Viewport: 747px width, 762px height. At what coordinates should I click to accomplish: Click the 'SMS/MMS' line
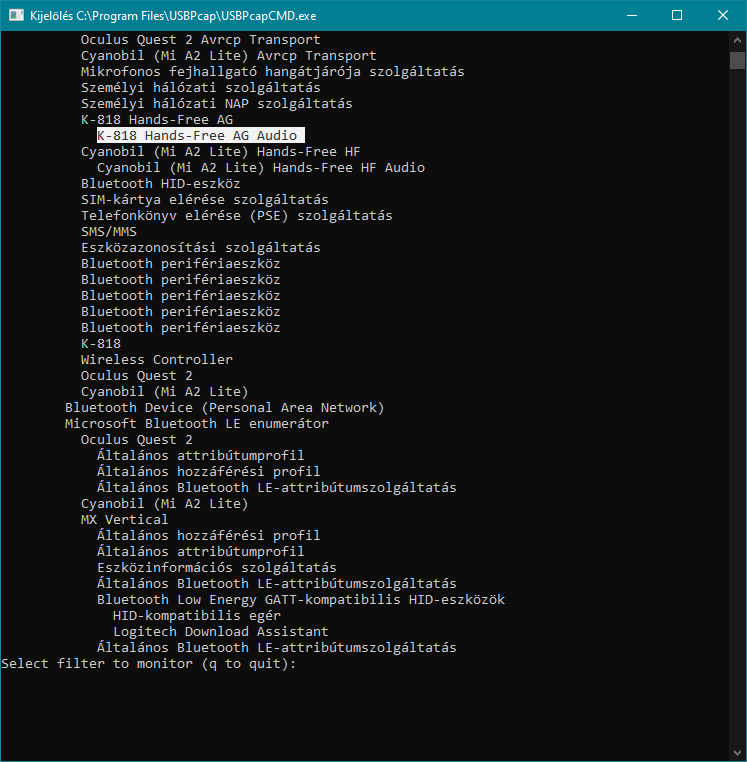pos(108,232)
